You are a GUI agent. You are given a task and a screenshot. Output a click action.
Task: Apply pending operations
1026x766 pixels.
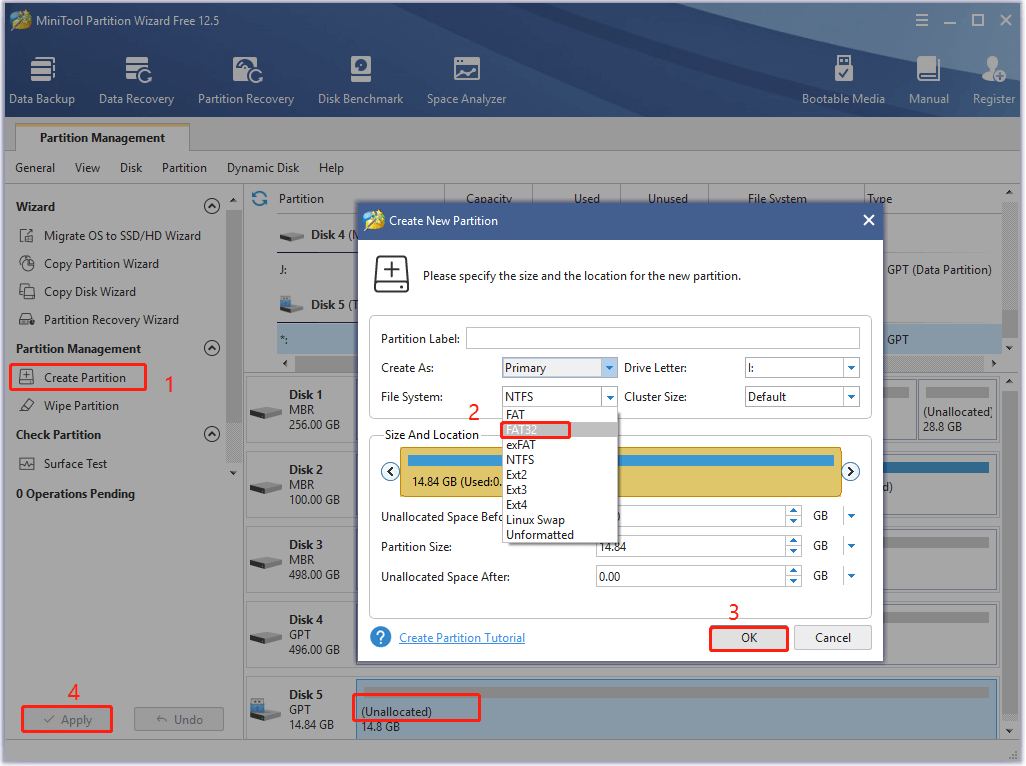pyautogui.click(x=67, y=720)
